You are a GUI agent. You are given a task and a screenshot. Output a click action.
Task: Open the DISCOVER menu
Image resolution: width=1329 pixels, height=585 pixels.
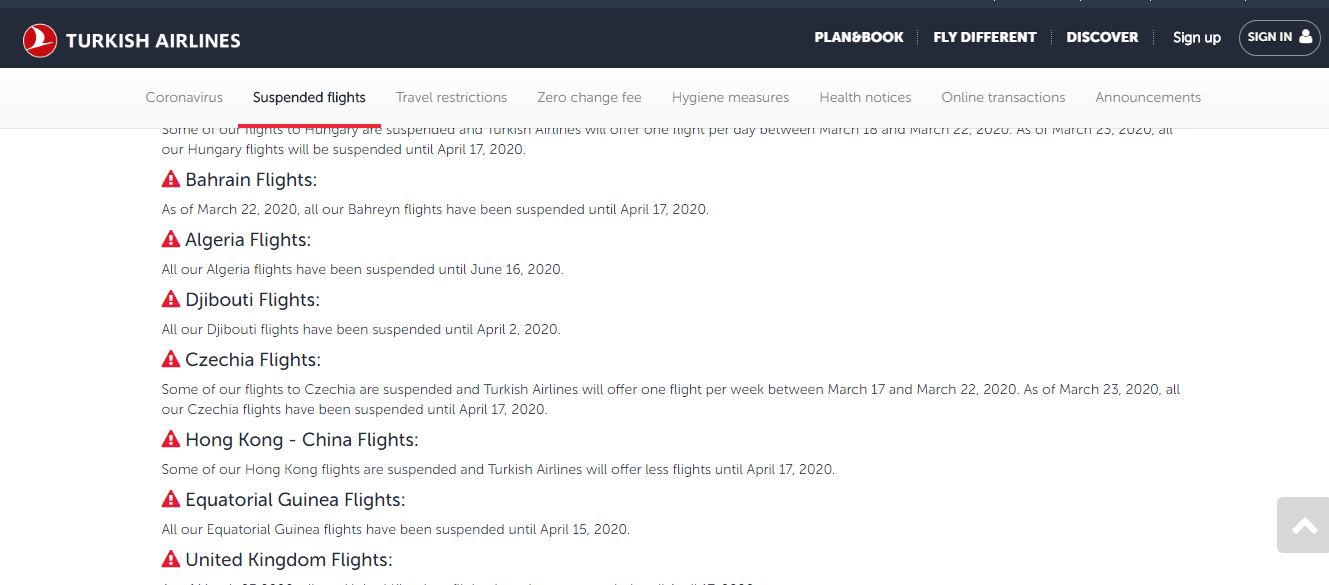[x=1102, y=37]
